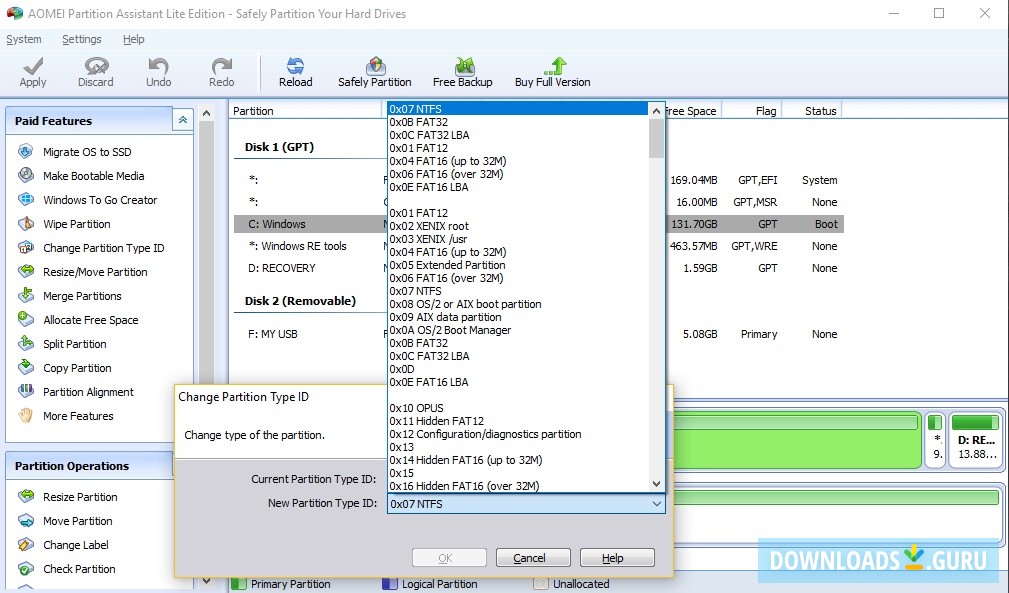1009x593 pixels.
Task: Click the Copy Partition icon
Action: [26, 368]
